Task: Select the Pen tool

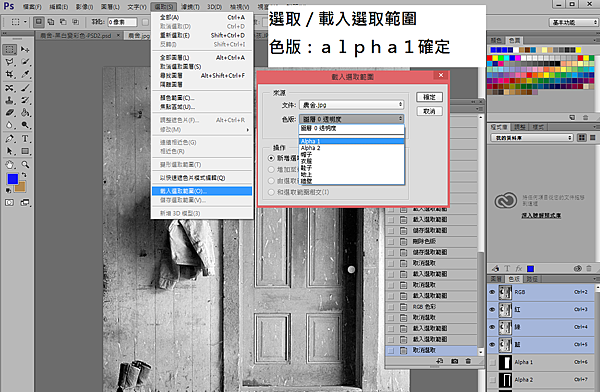Action: (x=10, y=139)
